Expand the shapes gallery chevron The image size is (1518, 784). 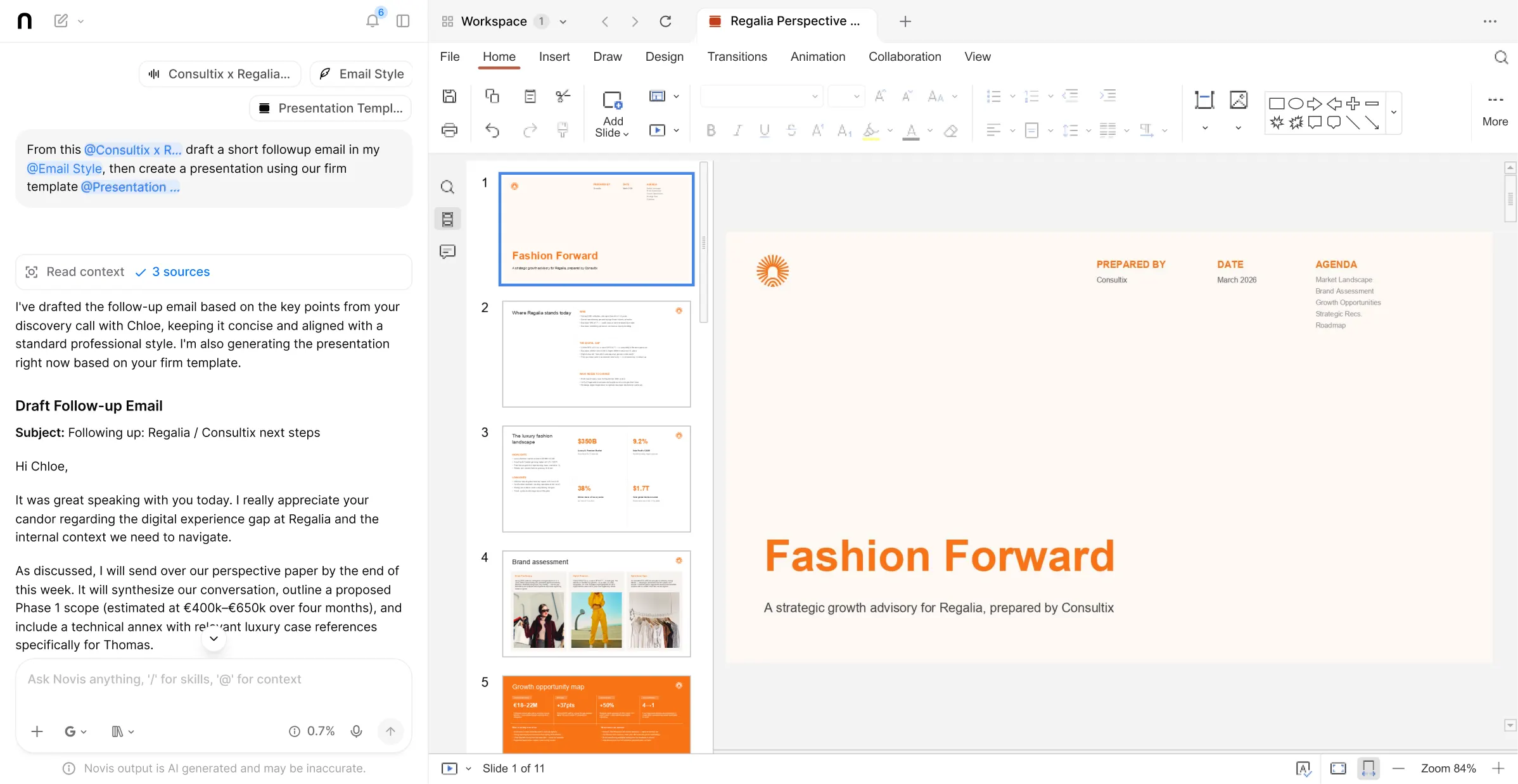1394,113
